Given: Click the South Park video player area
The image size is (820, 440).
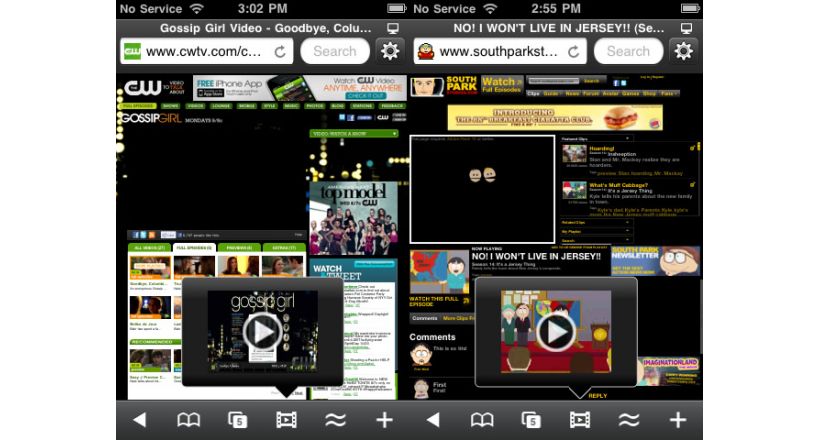Looking at the screenshot, I should tap(482, 189).
